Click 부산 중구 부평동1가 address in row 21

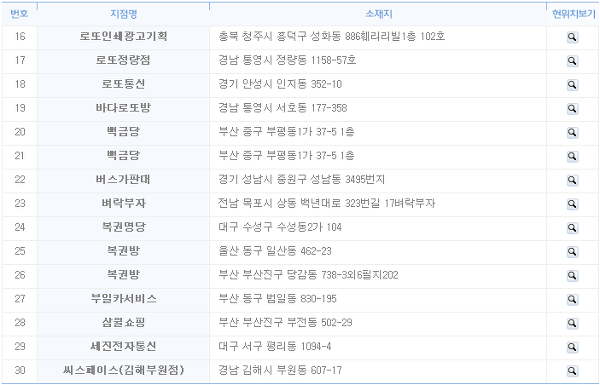click(286, 155)
